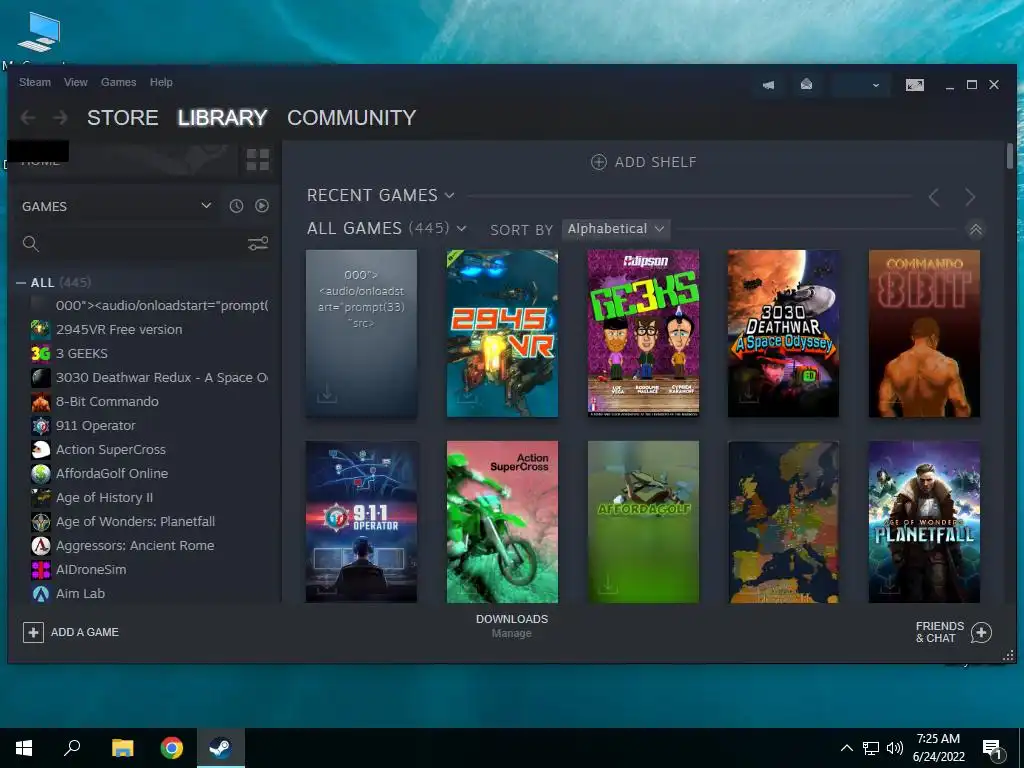The width and height of the screenshot is (1024, 768).
Task: Click the Age of Wonders: Planetfall icon
Action: 40,522
